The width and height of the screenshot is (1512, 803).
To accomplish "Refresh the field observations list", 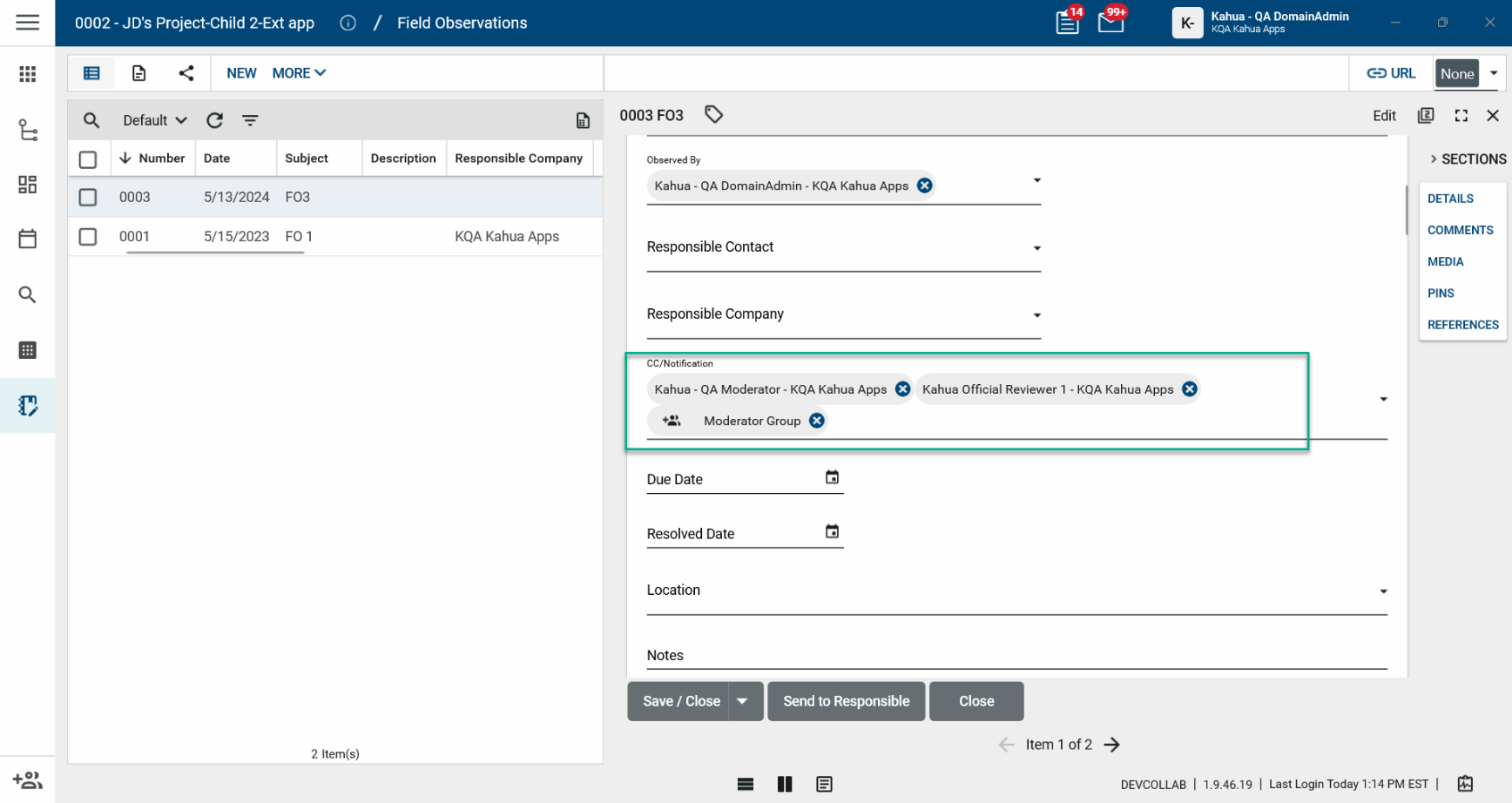I will click(214, 120).
